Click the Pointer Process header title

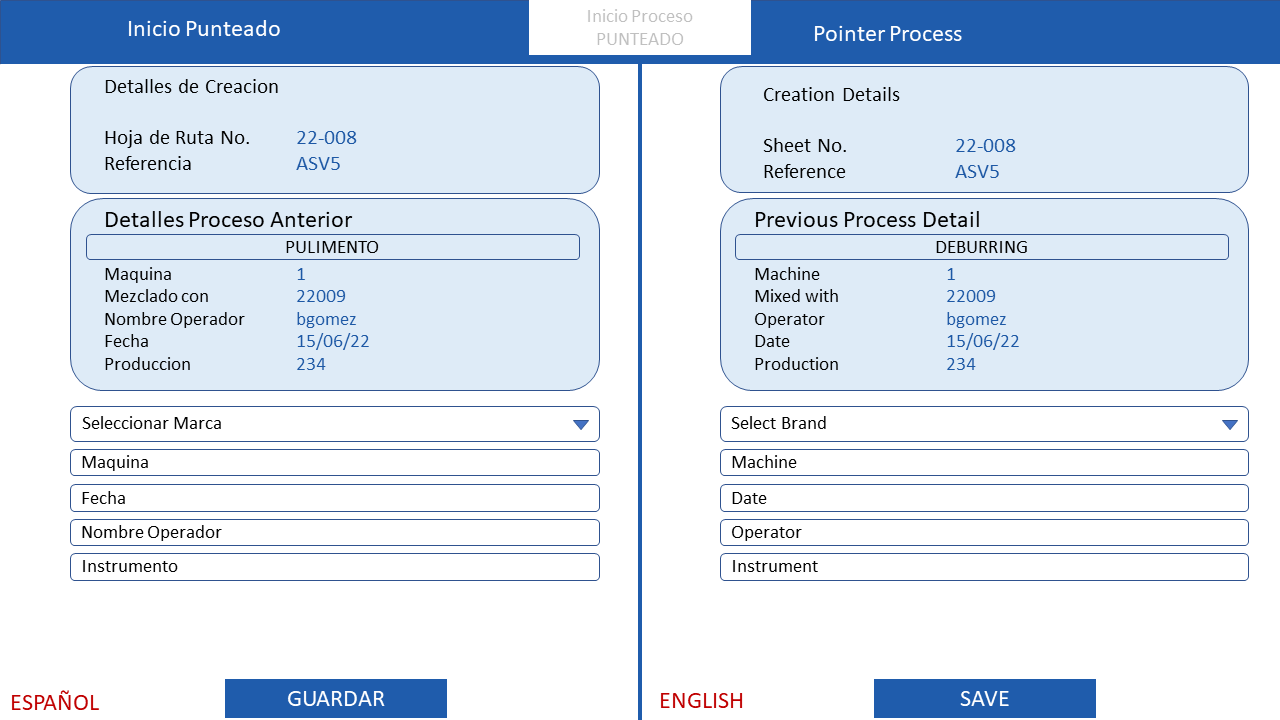tap(887, 34)
